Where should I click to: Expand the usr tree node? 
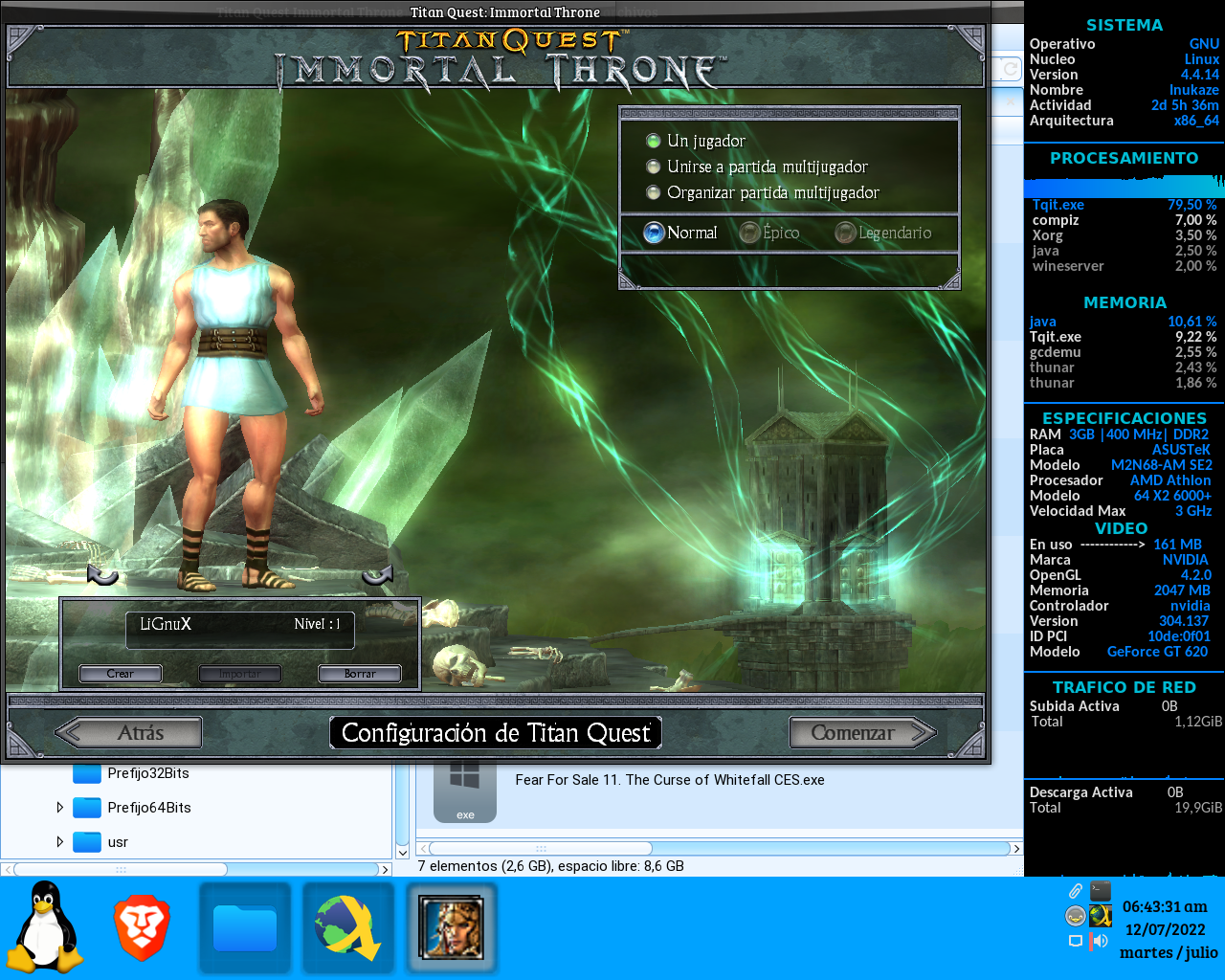(x=60, y=842)
